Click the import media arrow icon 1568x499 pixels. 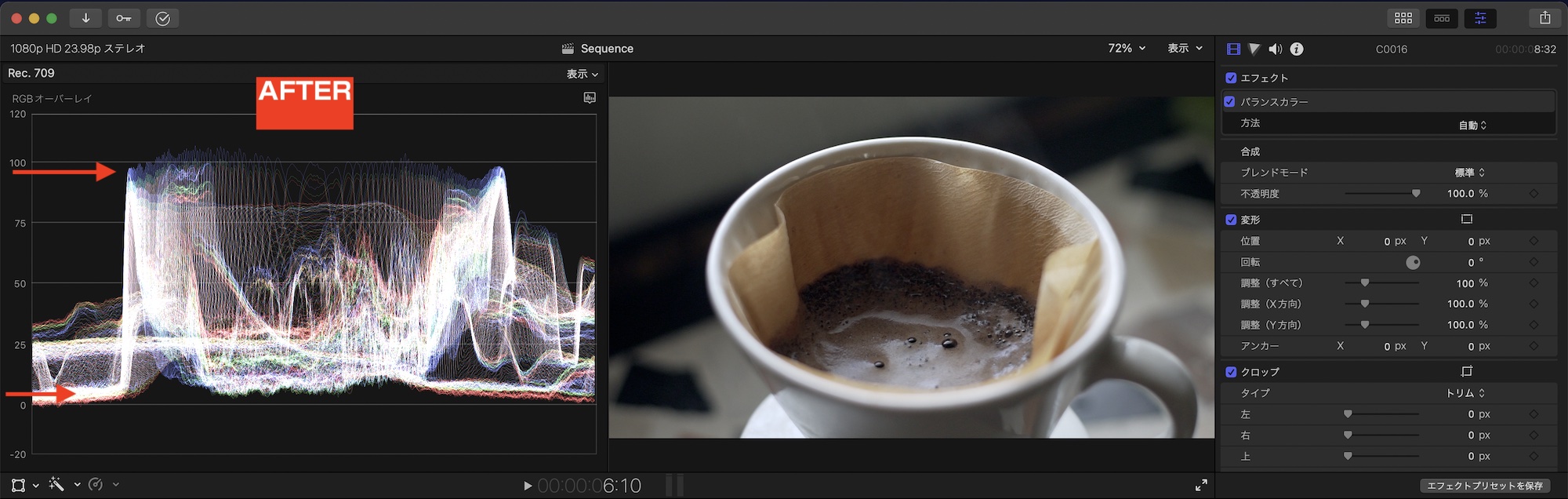(85, 18)
